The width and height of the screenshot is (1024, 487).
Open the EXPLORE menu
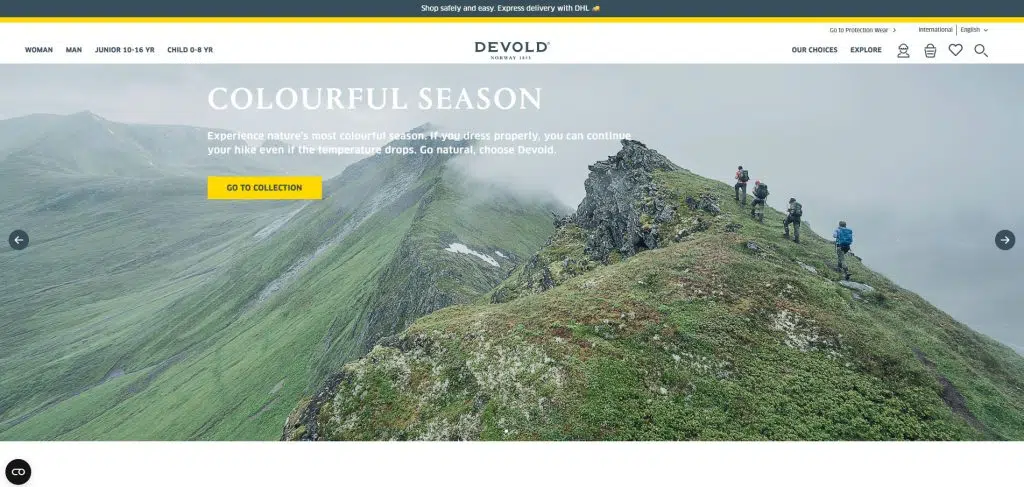pyautogui.click(x=866, y=50)
